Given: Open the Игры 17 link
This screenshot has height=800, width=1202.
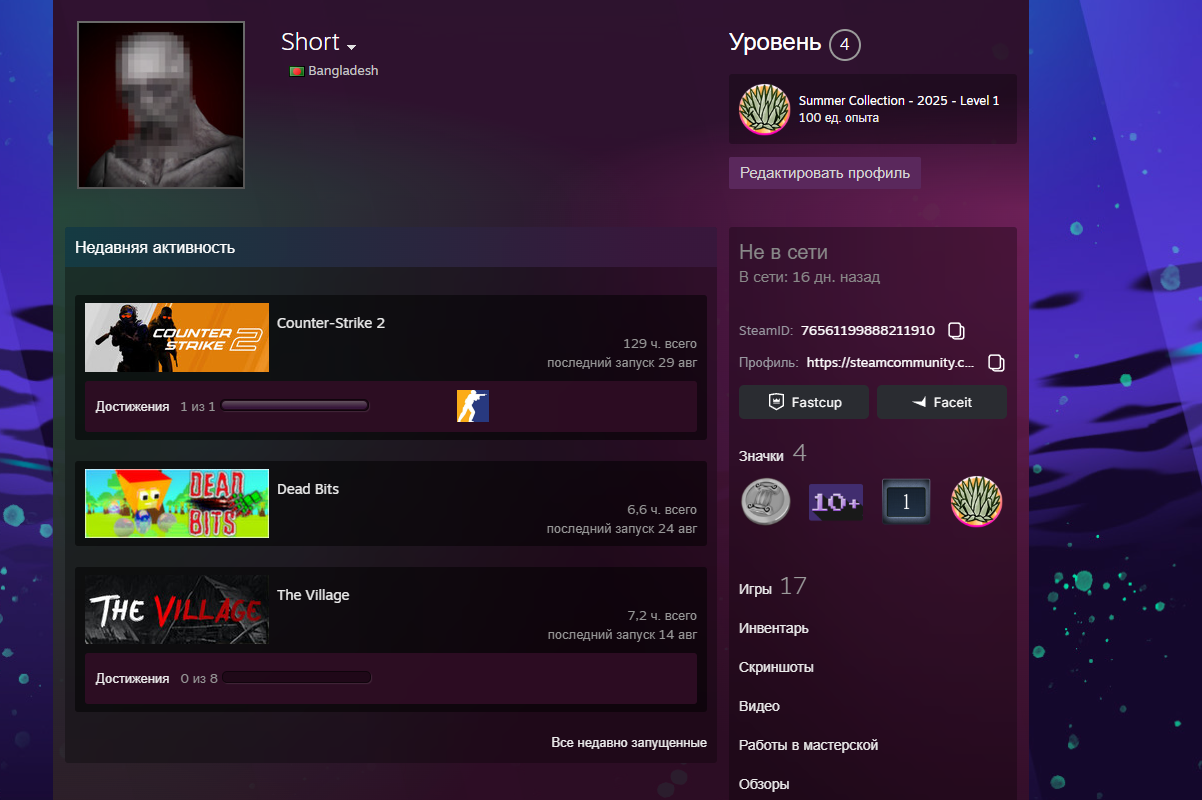Looking at the screenshot, I should (772, 587).
